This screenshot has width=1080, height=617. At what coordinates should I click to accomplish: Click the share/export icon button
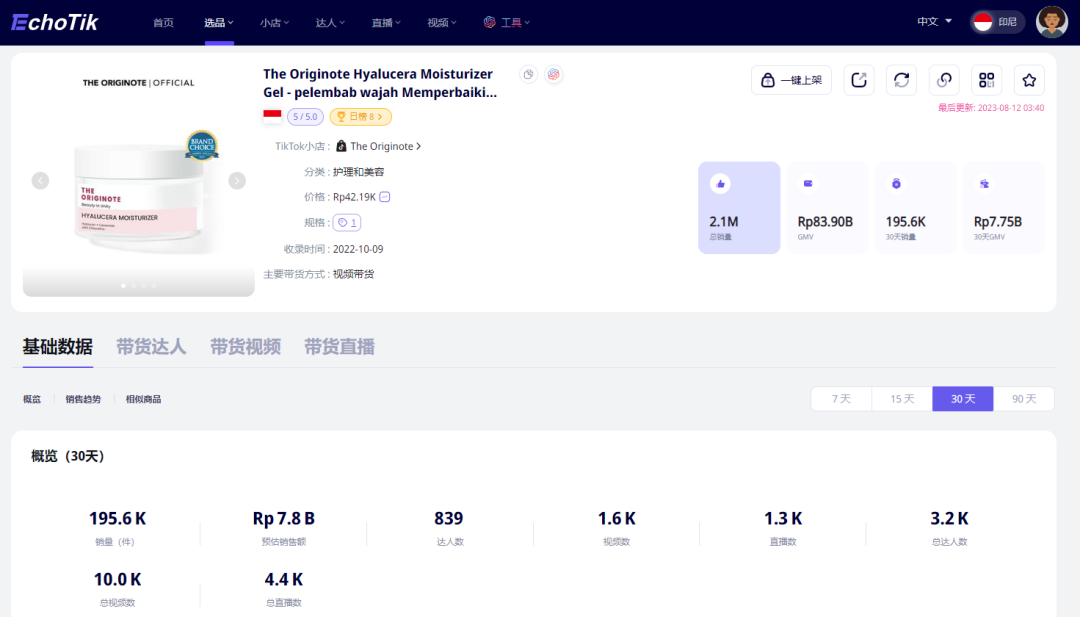[859, 80]
